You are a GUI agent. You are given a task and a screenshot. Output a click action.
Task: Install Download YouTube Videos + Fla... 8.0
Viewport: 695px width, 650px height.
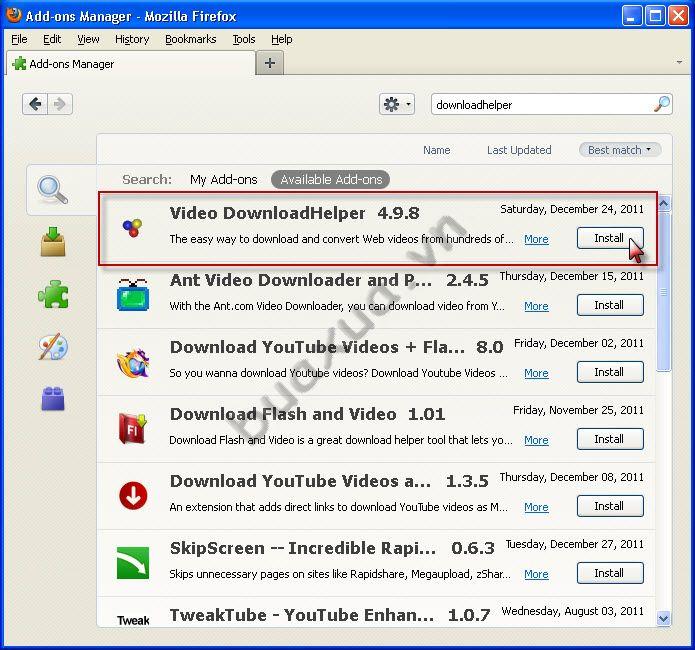pyautogui.click(x=610, y=372)
